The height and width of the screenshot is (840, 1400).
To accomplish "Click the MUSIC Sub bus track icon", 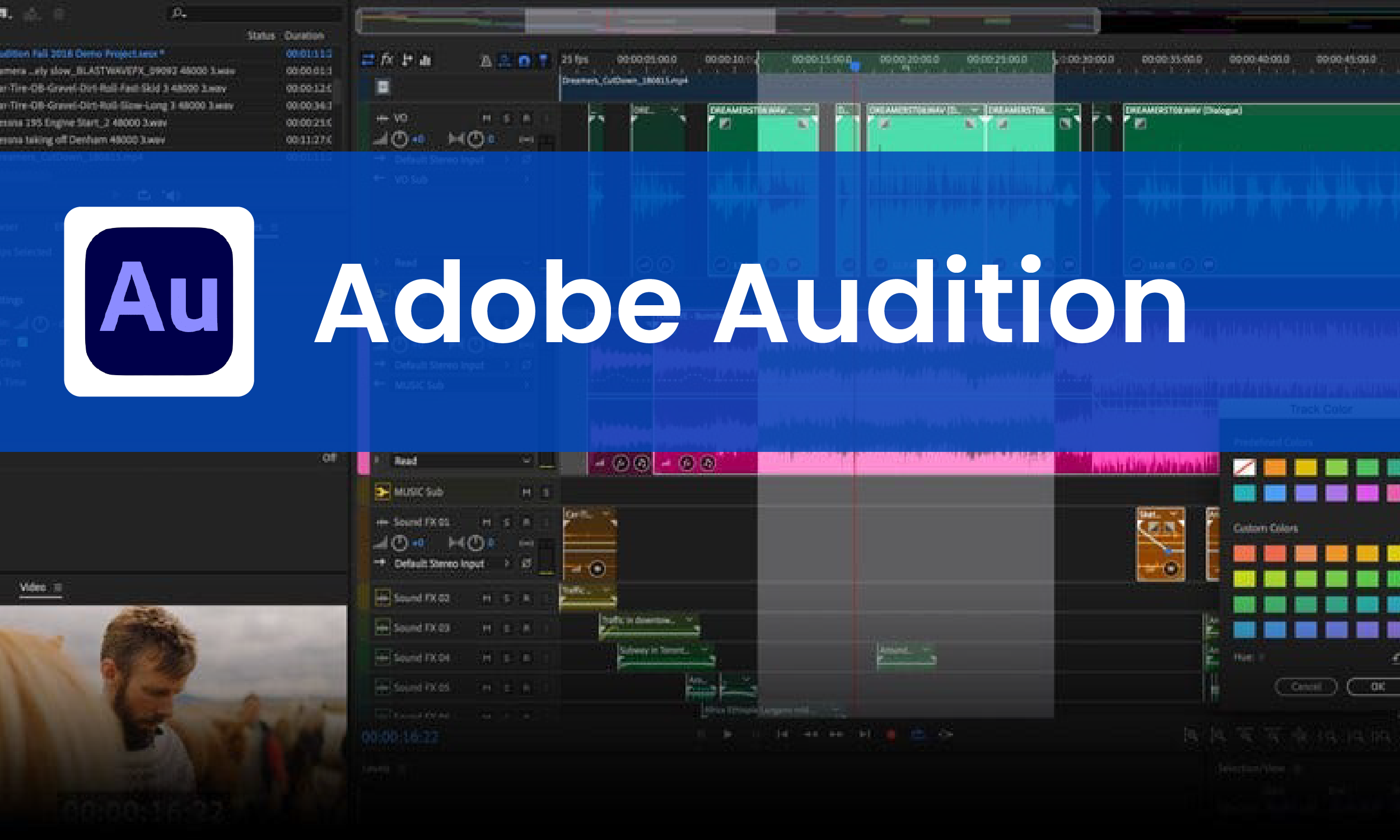I will coord(382,492).
